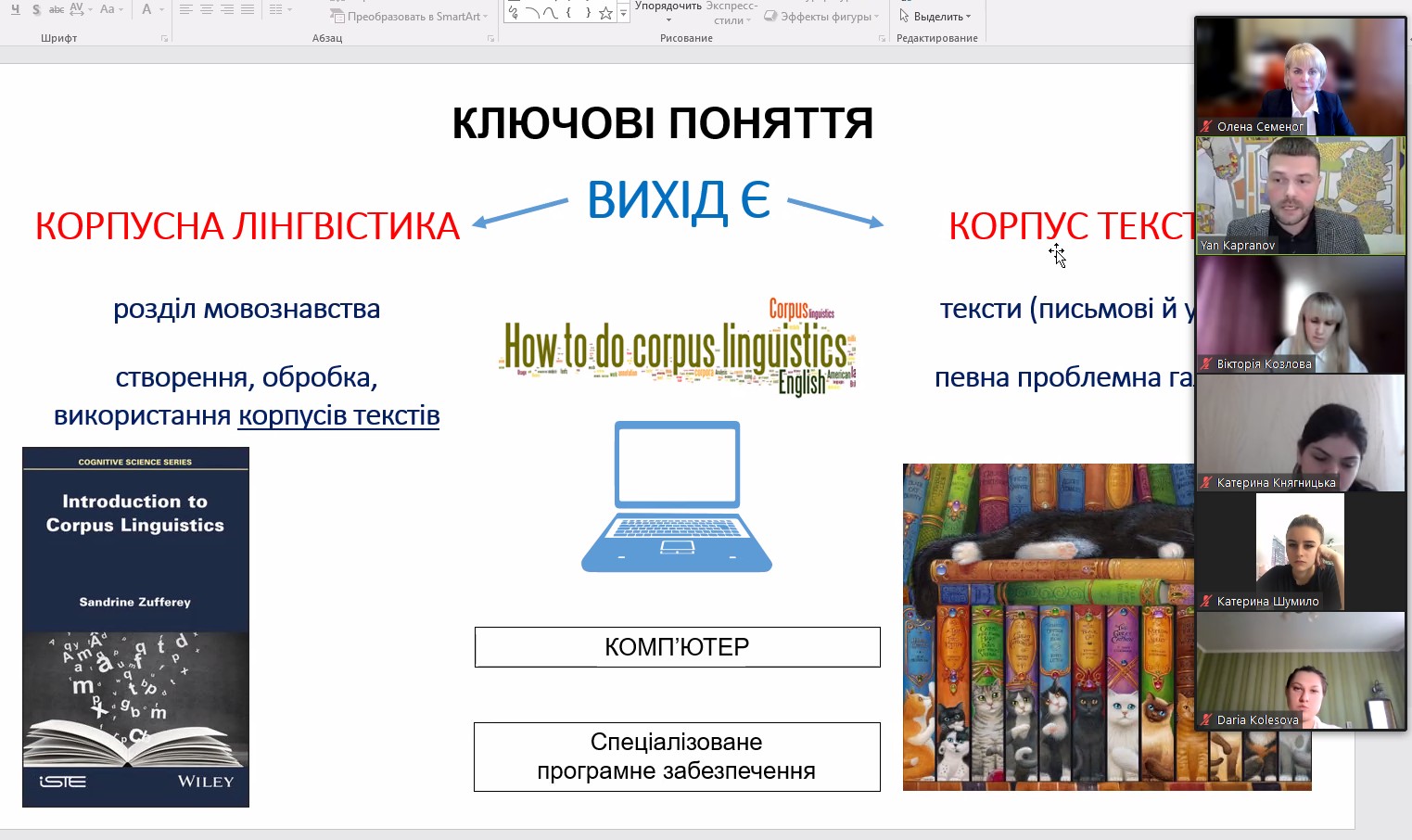1412x840 pixels.
Task: Align text to the left
Action: click(185, 9)
